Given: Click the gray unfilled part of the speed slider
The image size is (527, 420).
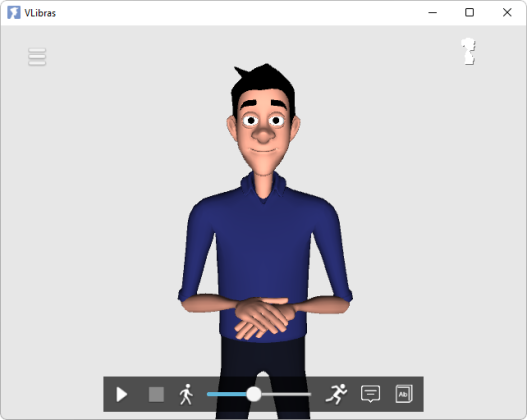Looking at the screenshot, I should [x=286, y=394].
